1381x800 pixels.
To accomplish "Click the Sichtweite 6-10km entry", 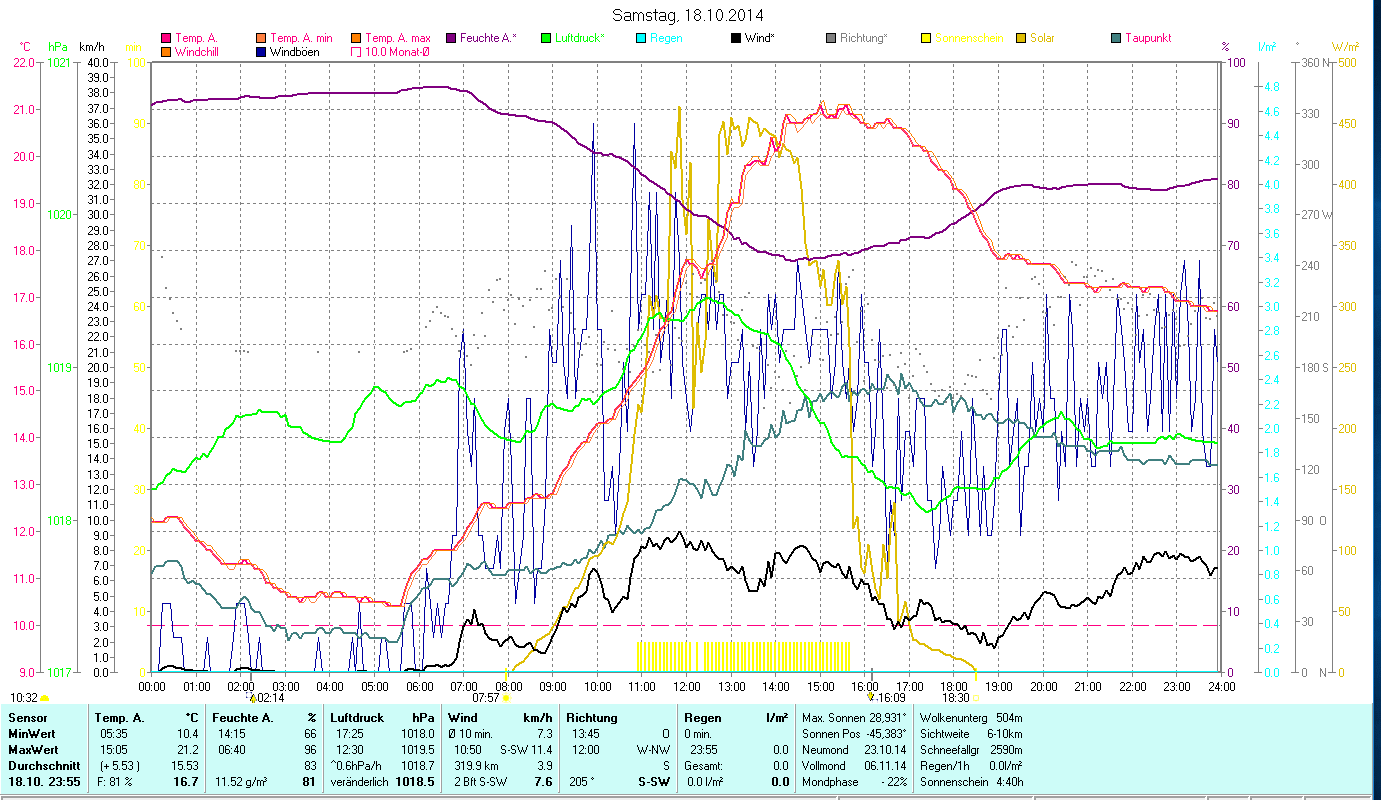I will point(972,734).
